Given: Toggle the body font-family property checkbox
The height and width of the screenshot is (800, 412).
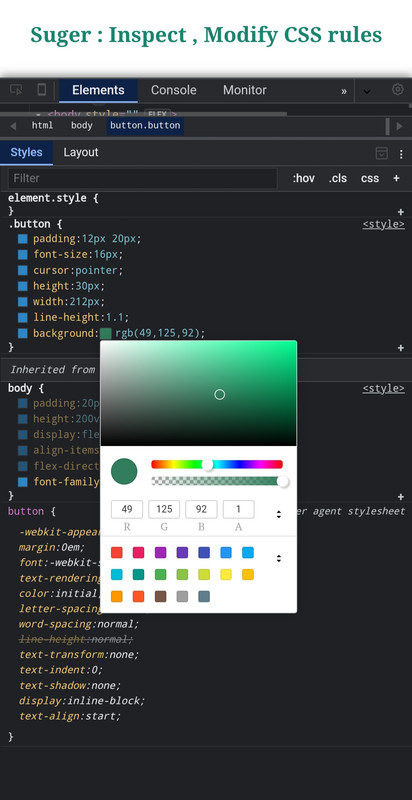Looking at the screenshot, I should point(22,482).
